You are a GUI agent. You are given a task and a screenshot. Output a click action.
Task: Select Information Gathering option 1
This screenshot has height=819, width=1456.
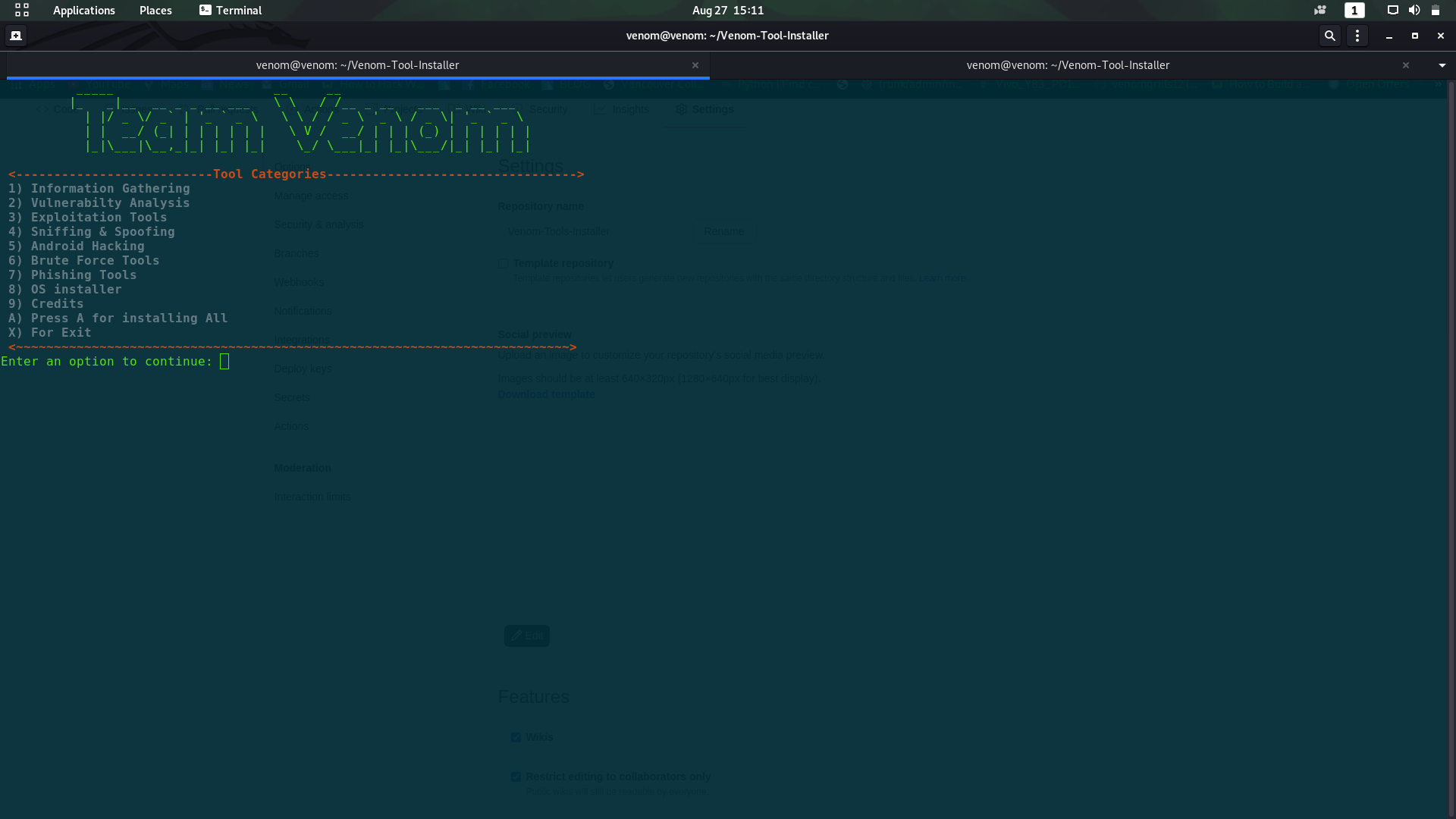coord(110,188)
